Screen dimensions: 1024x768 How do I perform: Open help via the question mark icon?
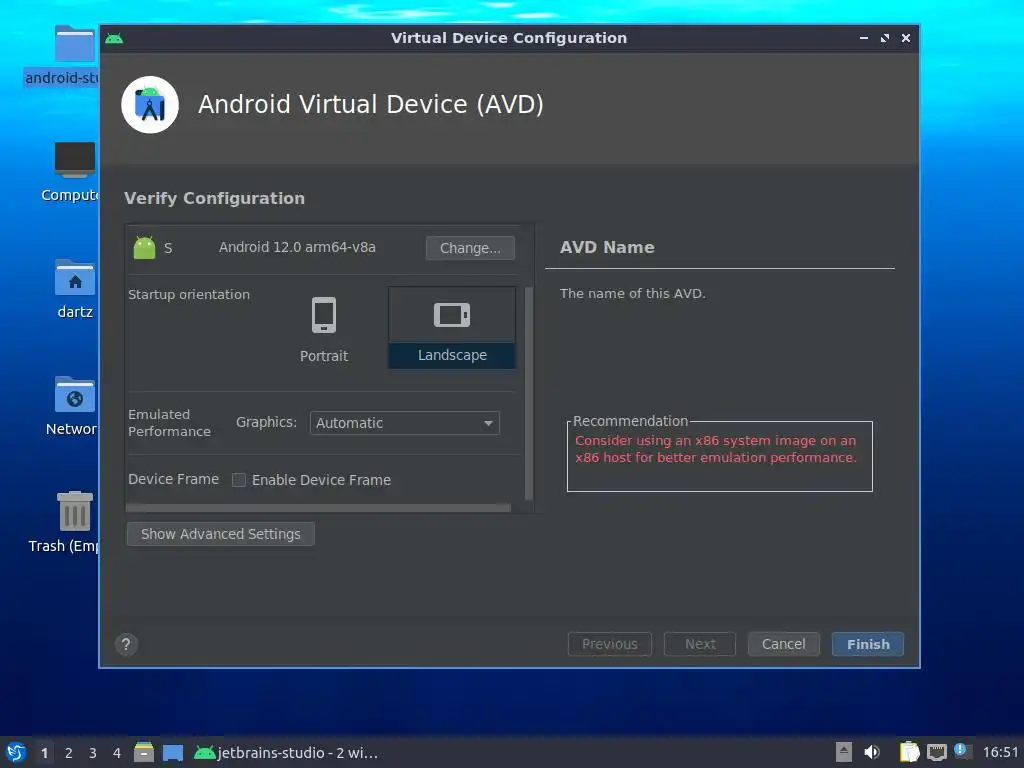pyautogui.click(x=126, y=645)
